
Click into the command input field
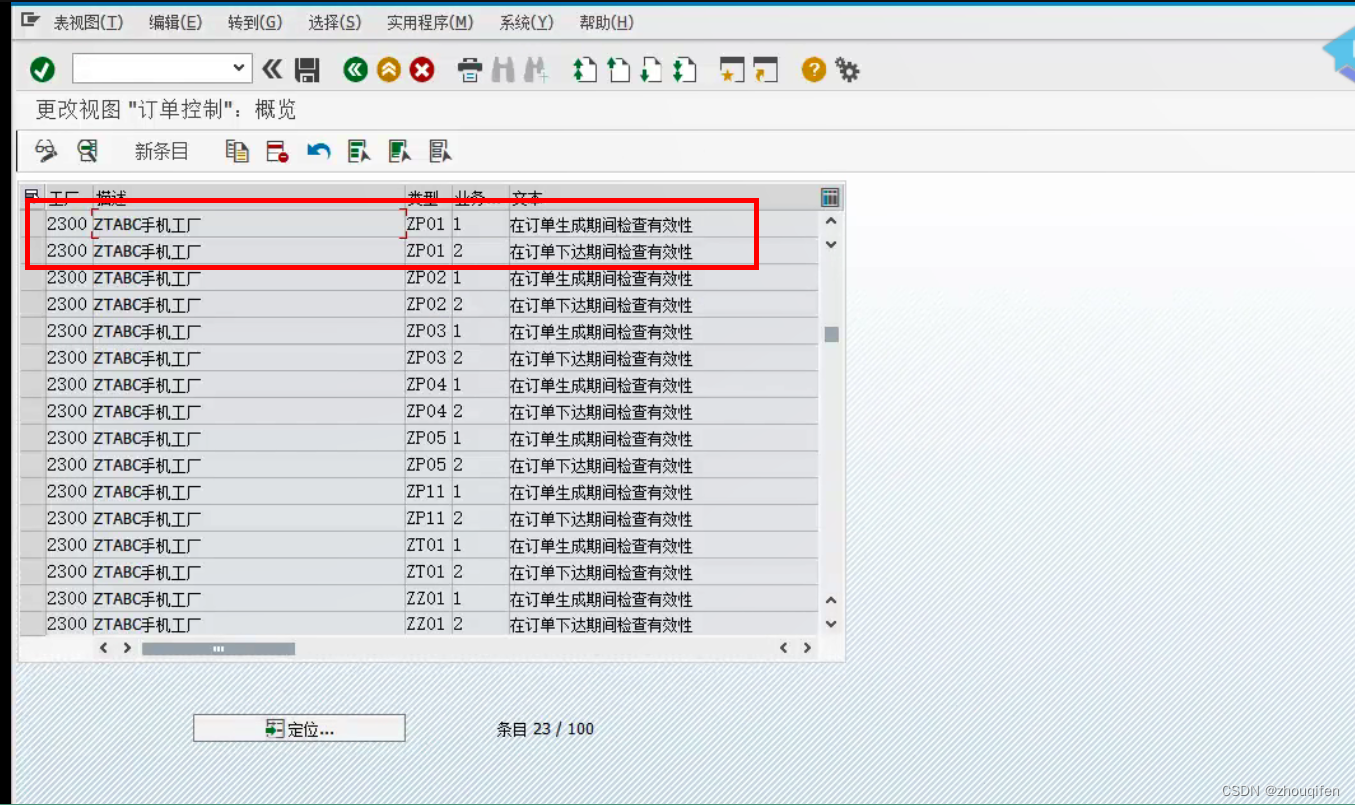[151, 68]
